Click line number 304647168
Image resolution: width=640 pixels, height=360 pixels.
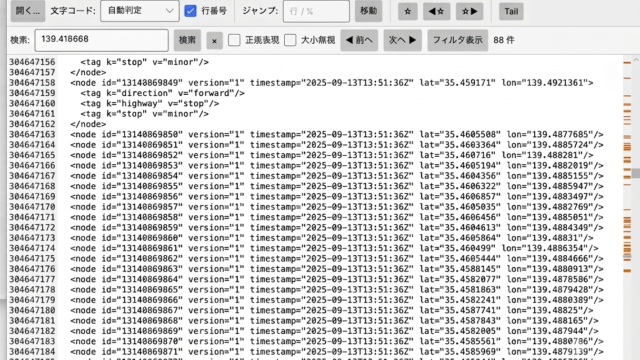click(x=32, y=186)
